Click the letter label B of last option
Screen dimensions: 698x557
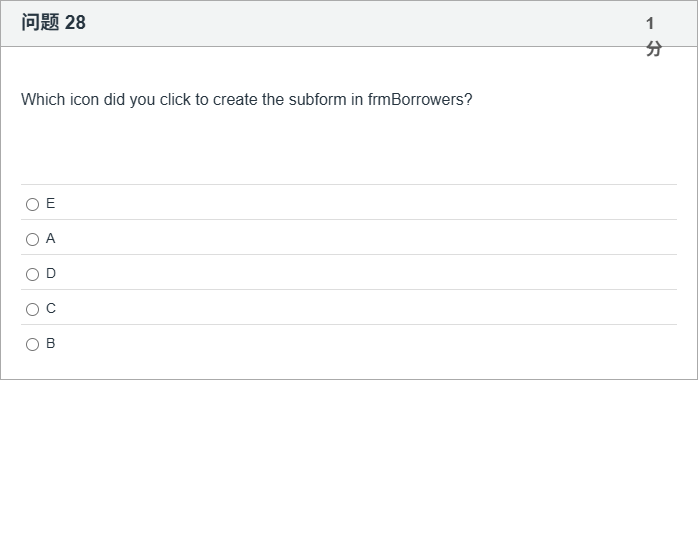[51, 343]
